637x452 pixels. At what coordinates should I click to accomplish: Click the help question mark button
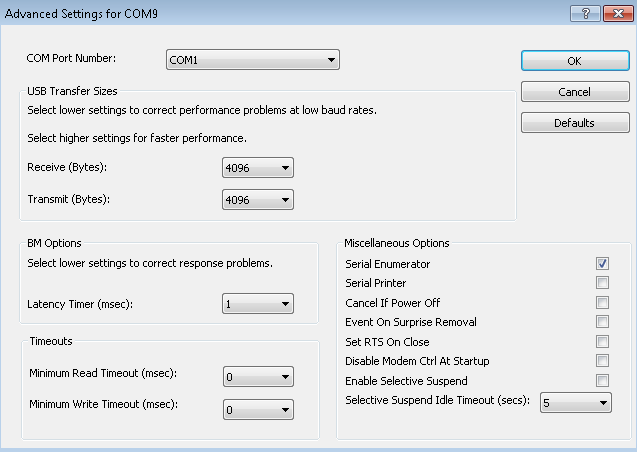pos(585,14)
